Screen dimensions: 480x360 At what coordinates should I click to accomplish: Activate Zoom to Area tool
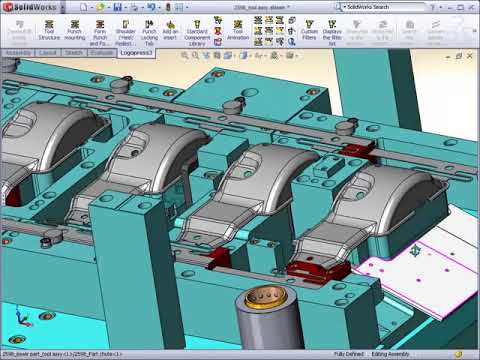pyautogui.click(x=195, y=56)
